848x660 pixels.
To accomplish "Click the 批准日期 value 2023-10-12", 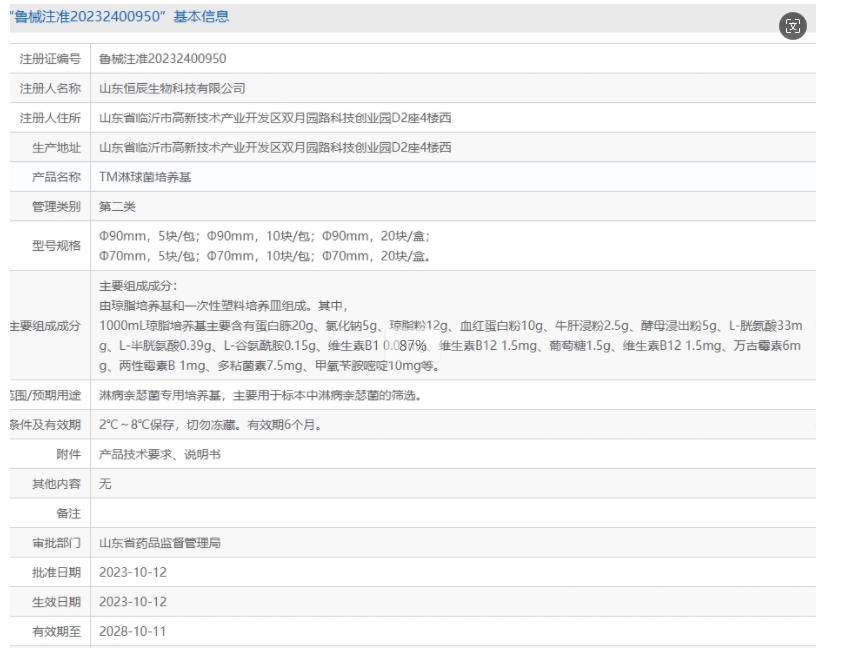I will (x=133, y=572).
